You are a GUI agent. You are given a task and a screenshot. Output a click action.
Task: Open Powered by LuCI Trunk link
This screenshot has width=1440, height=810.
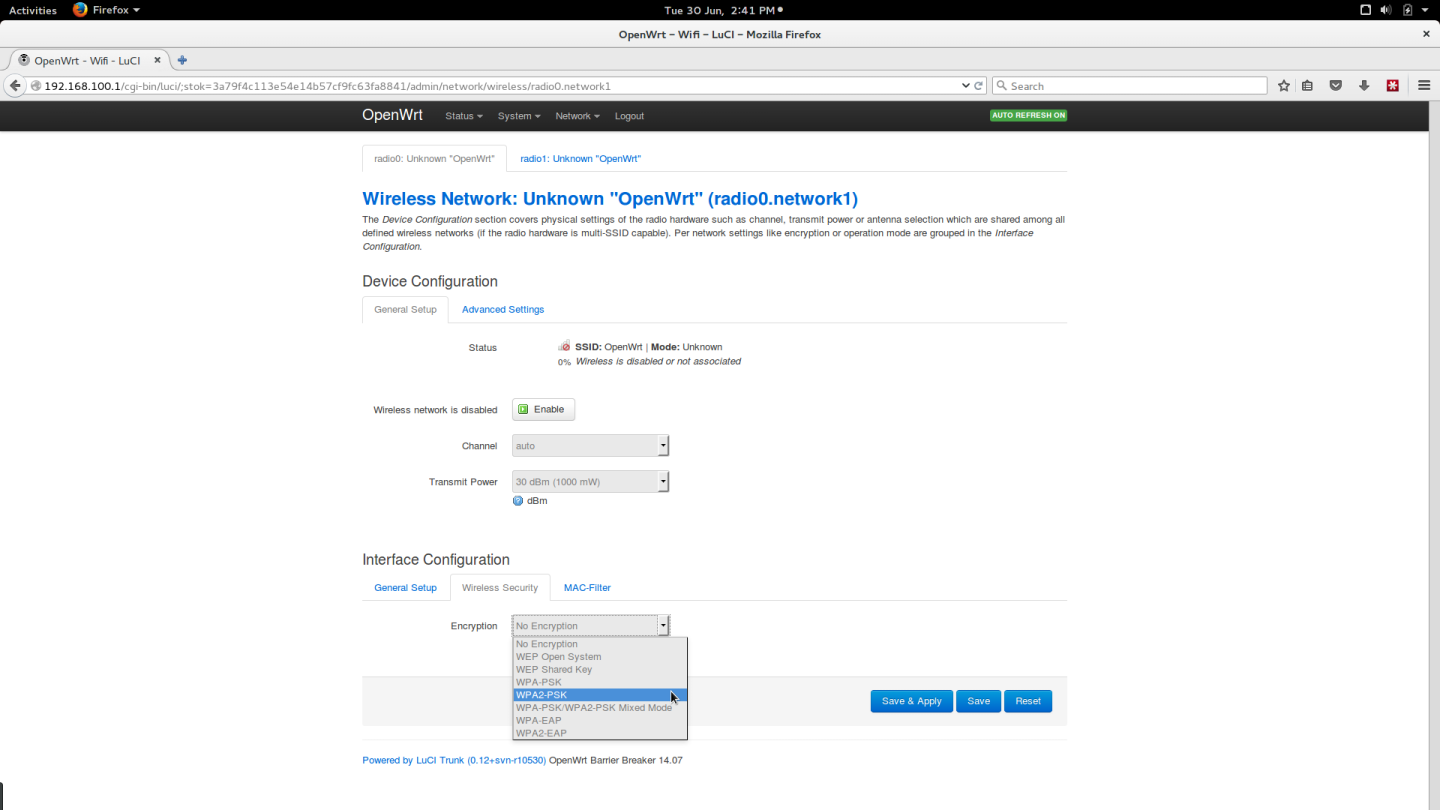[x=454, y=760]
